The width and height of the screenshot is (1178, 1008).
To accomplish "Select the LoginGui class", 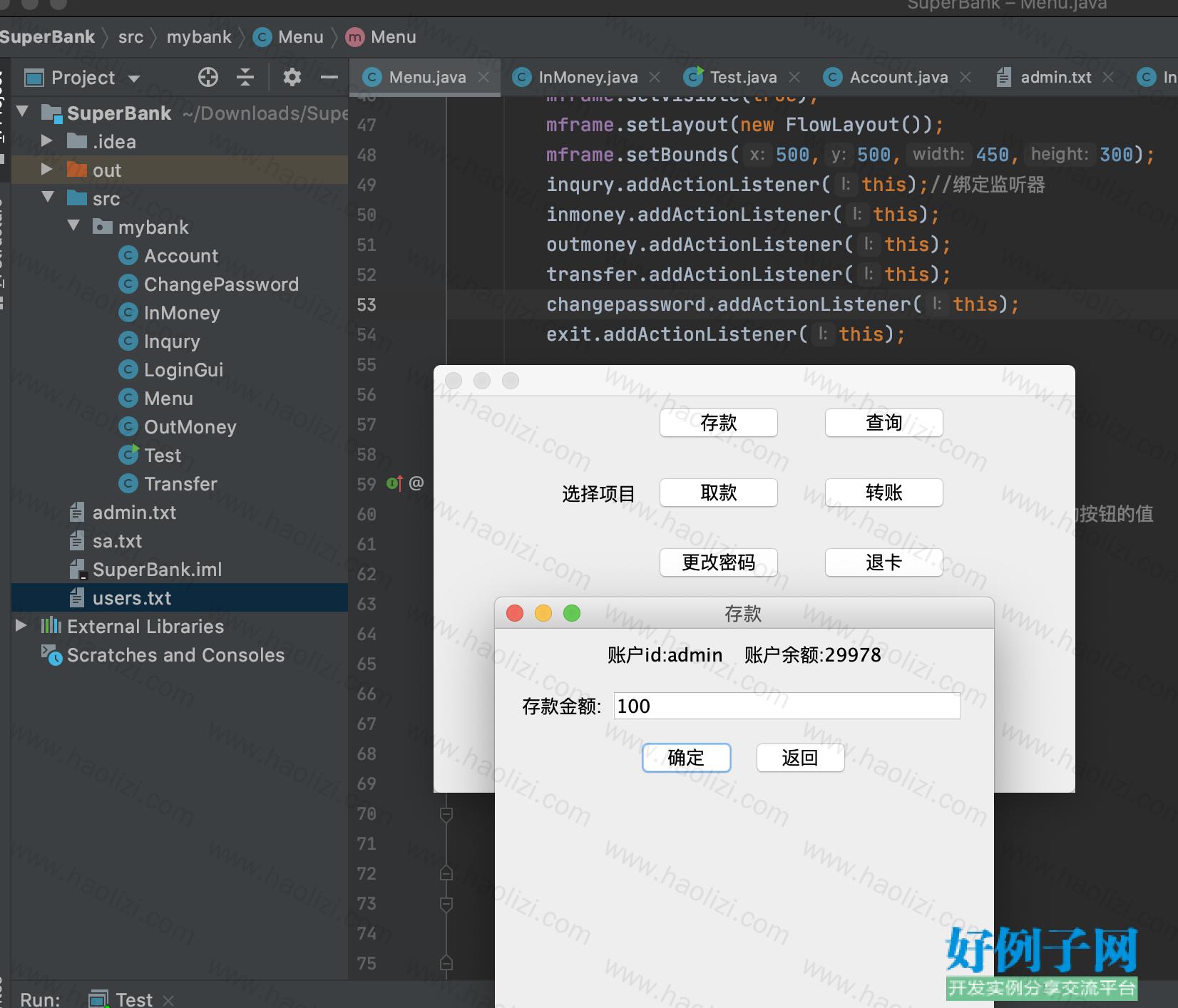I will pyautogui.click(x=171, y=370).
